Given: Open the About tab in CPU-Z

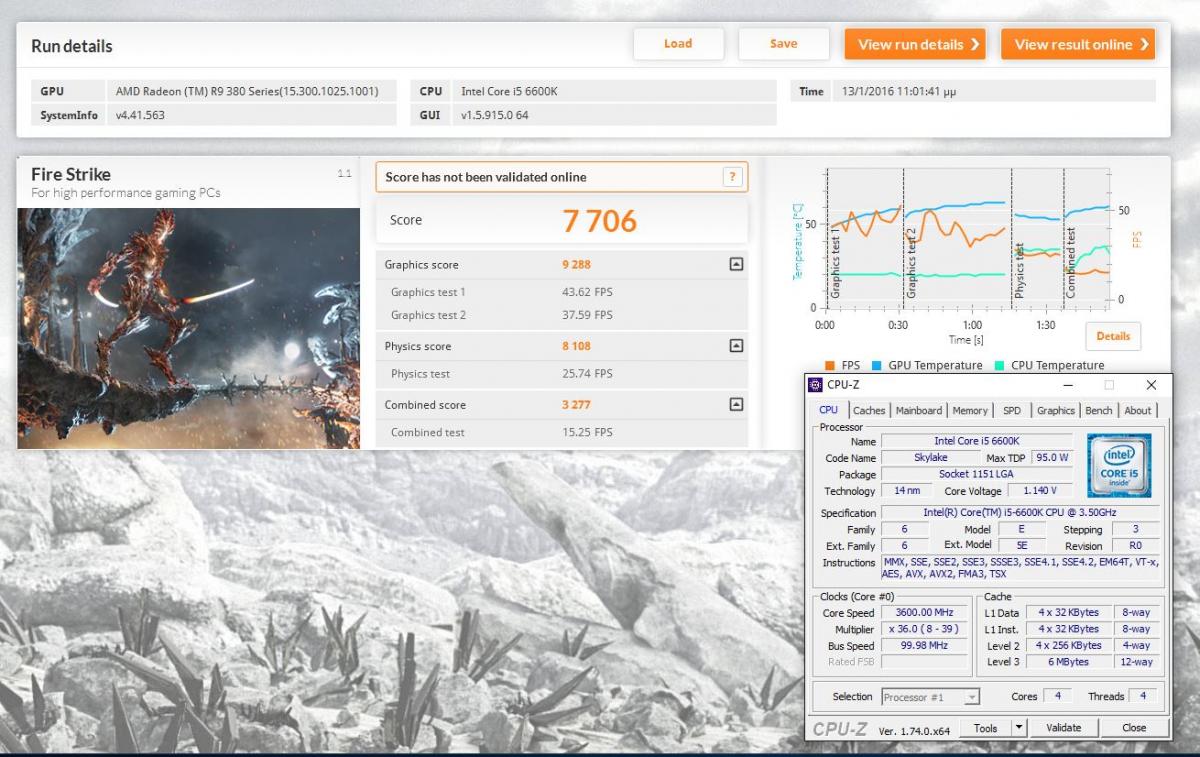Looking at the screenshot, I should (1138, 410).
